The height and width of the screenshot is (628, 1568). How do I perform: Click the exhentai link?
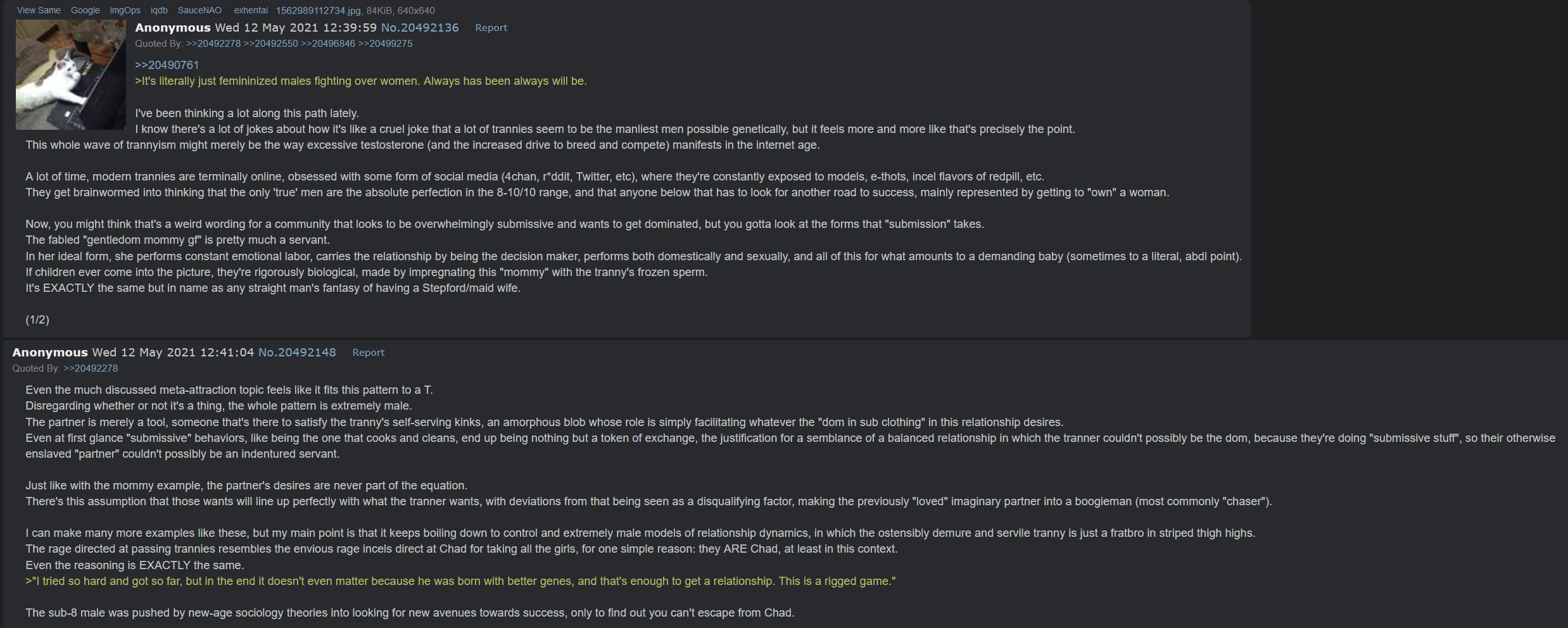click(251, 10)
